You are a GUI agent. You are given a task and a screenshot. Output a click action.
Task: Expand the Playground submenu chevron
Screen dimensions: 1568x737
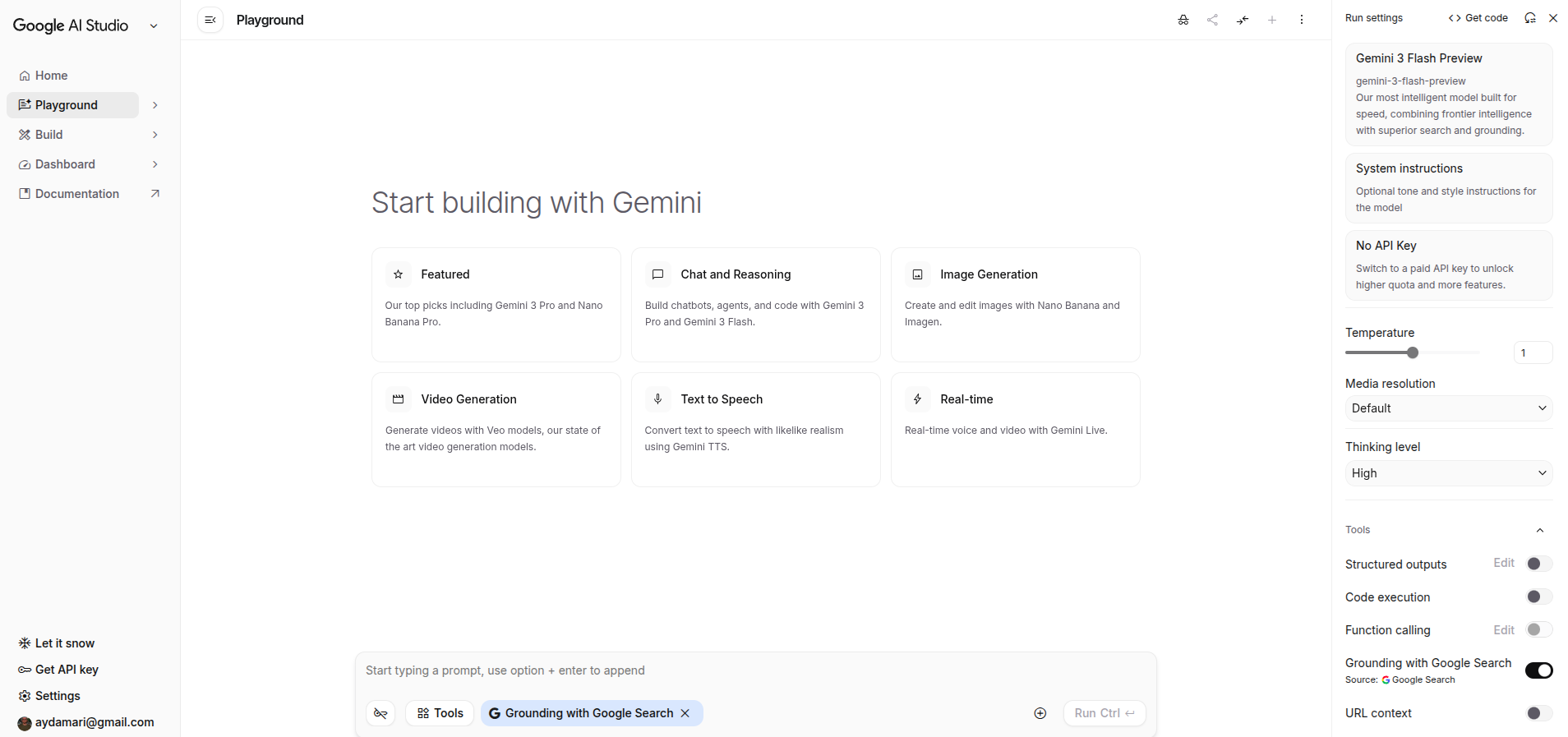click(x=154, y=105)
